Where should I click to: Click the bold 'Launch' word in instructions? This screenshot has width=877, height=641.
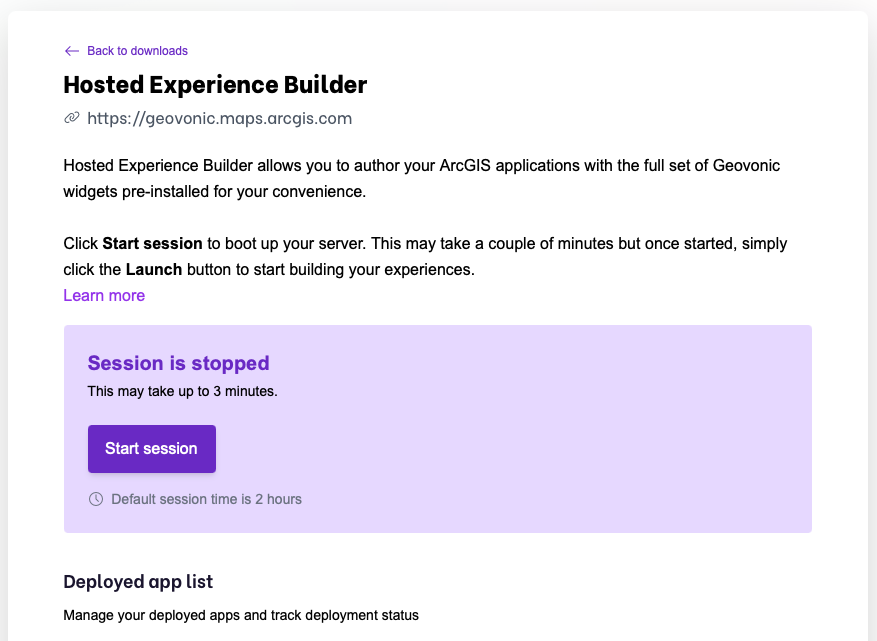pos(154,270)
